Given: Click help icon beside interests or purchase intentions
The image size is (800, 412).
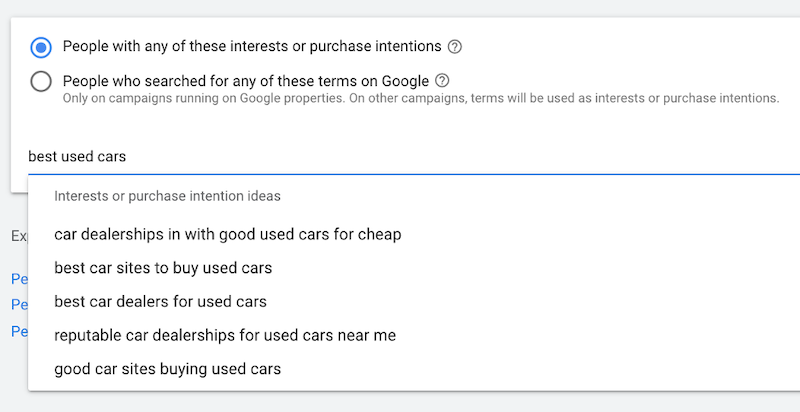Looking at the screenshot, I should point(455,47).
